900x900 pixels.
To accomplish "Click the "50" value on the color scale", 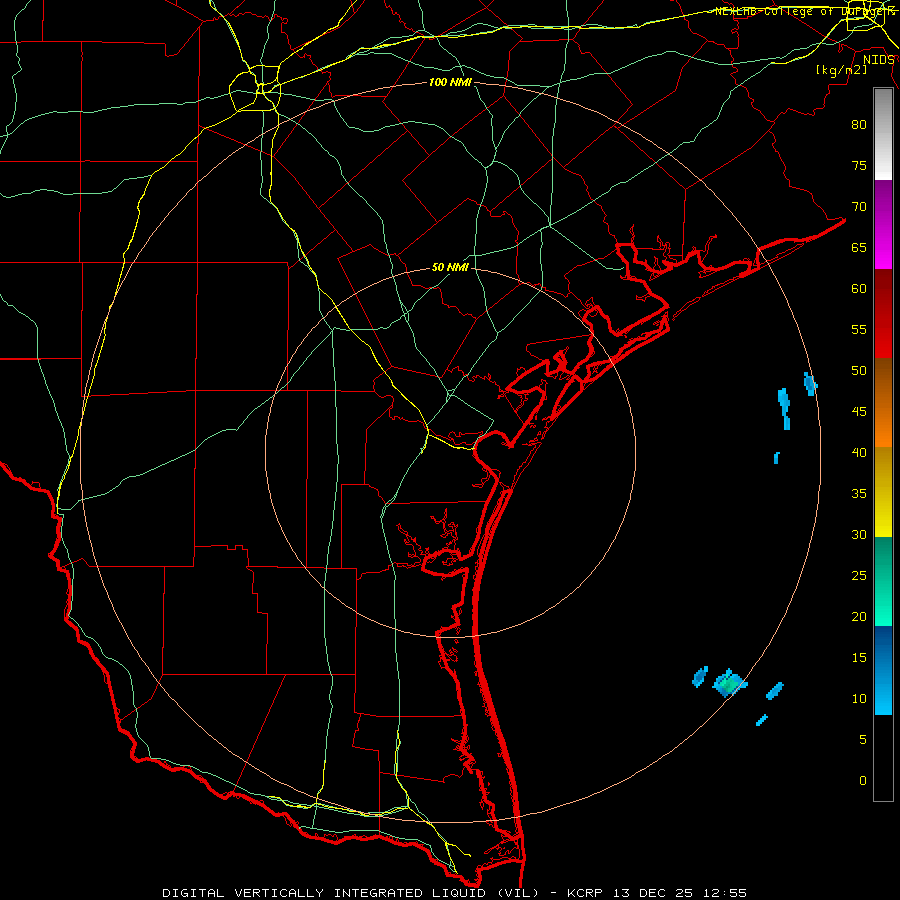I will pyautogui.click(x=859, y=371).
